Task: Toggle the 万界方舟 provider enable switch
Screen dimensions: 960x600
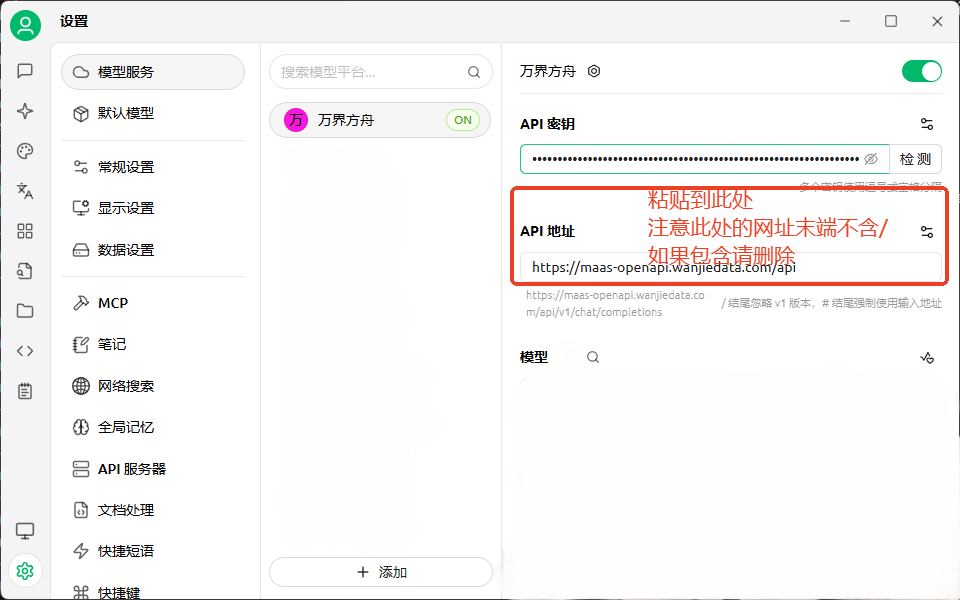Action: click(921, 71)
